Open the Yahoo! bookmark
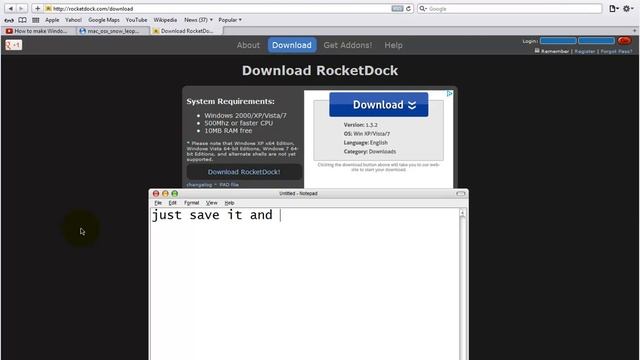This screenshot has width=640, height=360. click(x=73, y=20)
